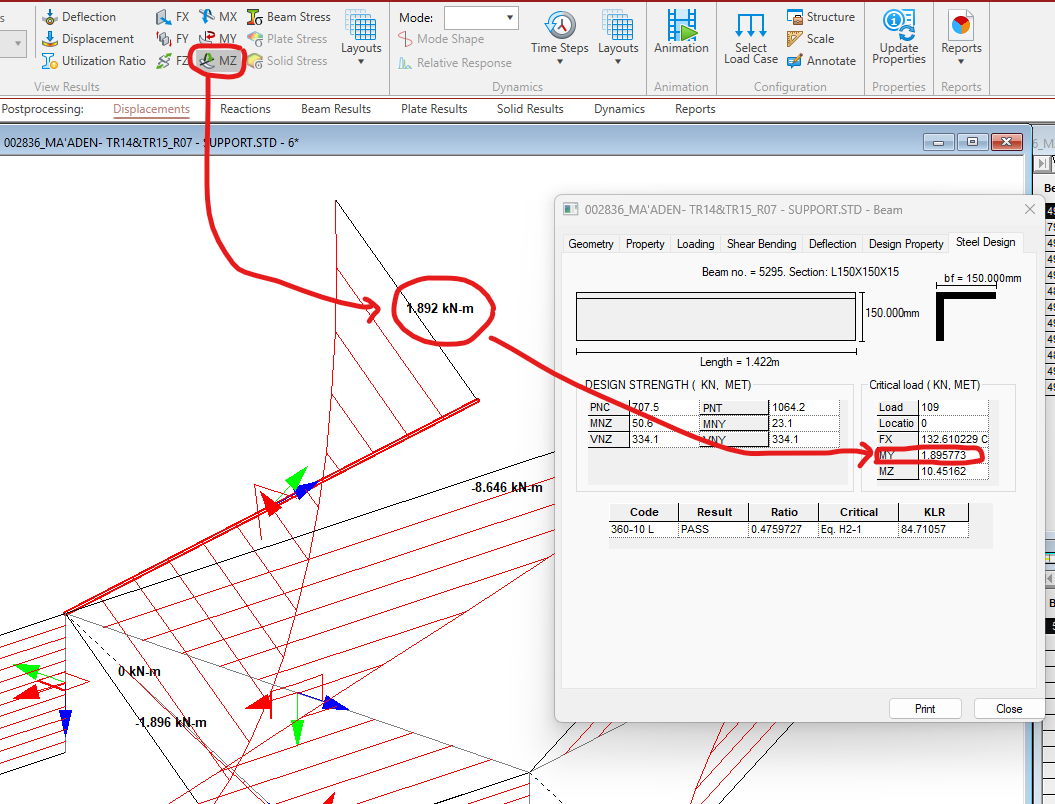1055x804 pixels.
Task: Open Utilization Ratio view
Action: click(x=94, y=61)
